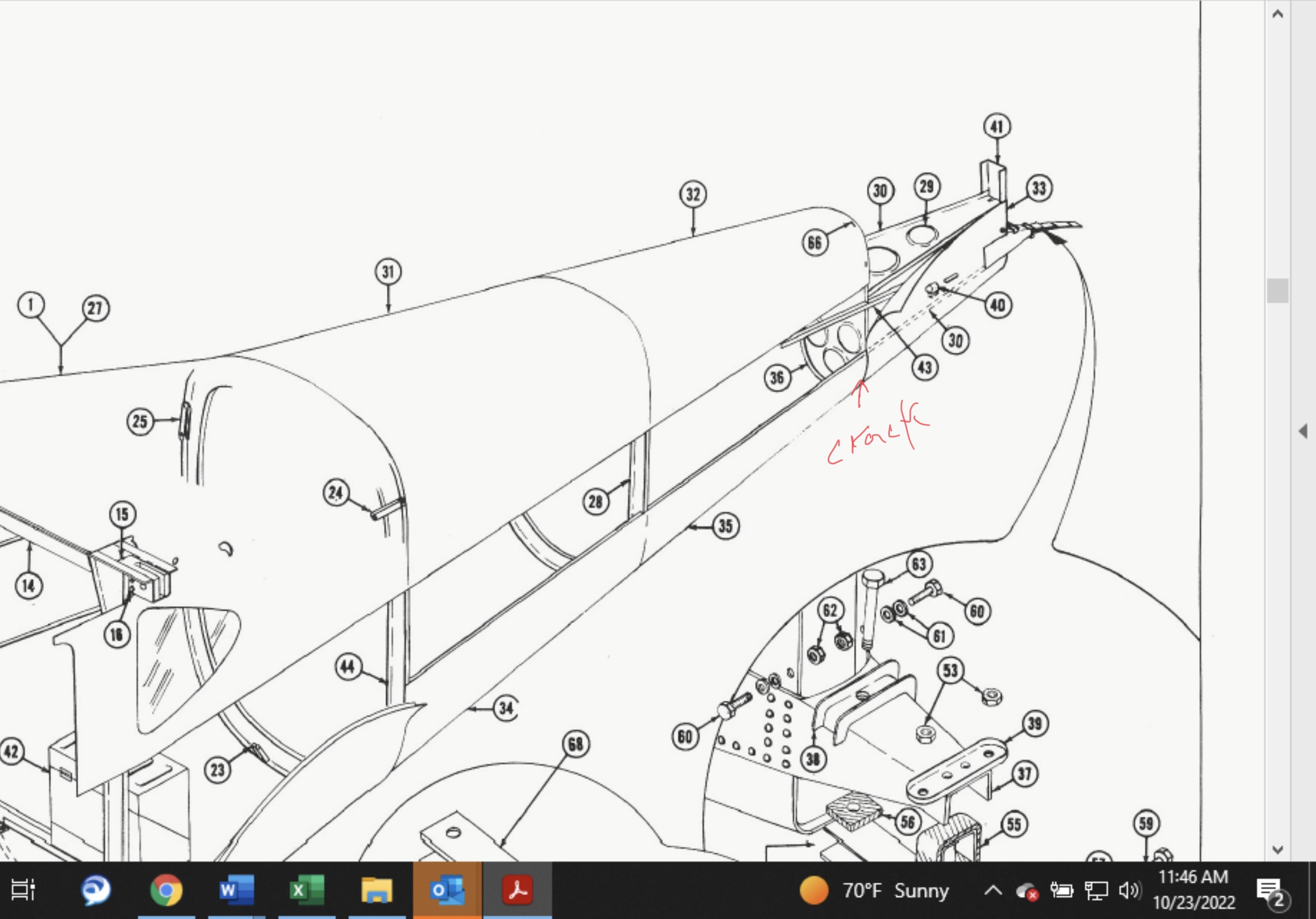Screen dimensions: 1316x919
Task: Click the vertical scrollbar thumb
Action: tap(1277, 290)
